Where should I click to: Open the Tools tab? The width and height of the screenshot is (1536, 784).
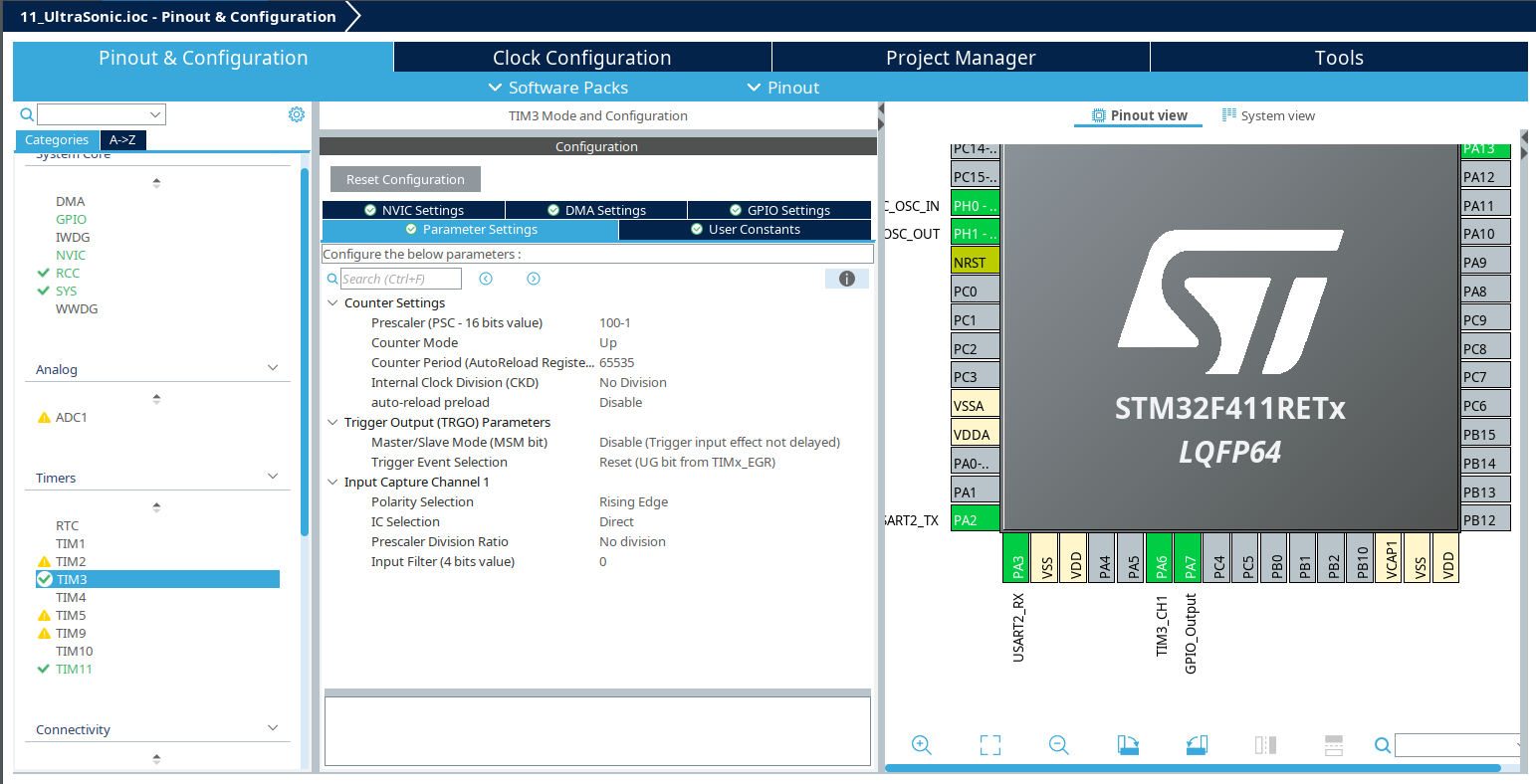click(1339, 57)
